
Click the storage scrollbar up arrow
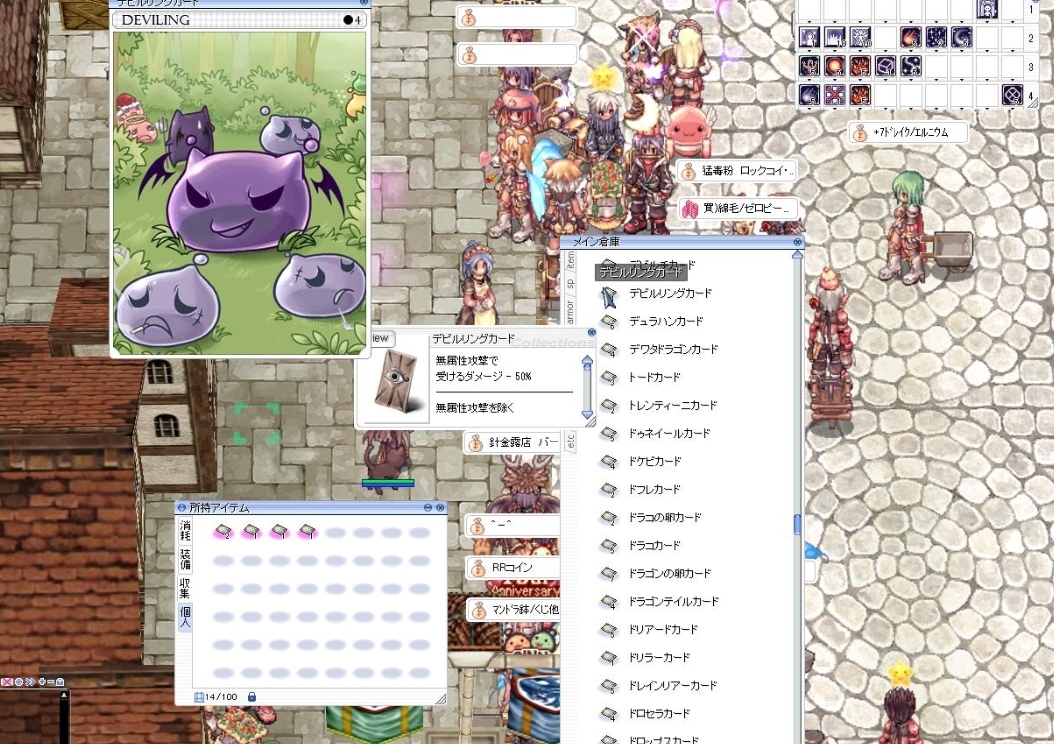click(797, 255)
